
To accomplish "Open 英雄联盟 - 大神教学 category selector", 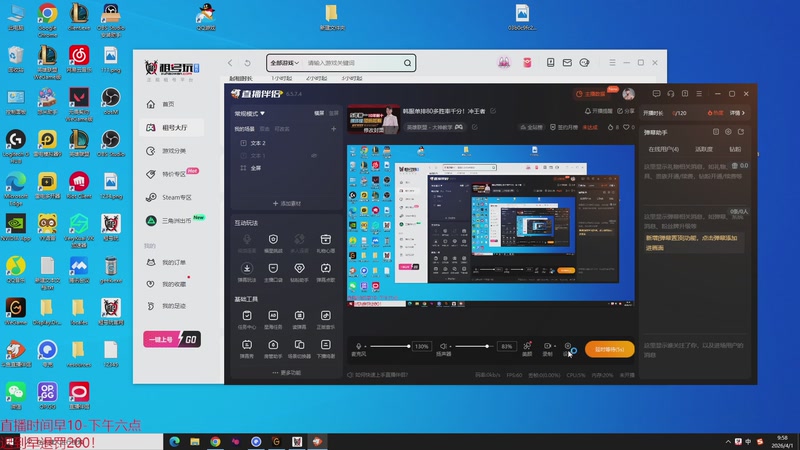I will pyautogui.click(x=434, y=127).
